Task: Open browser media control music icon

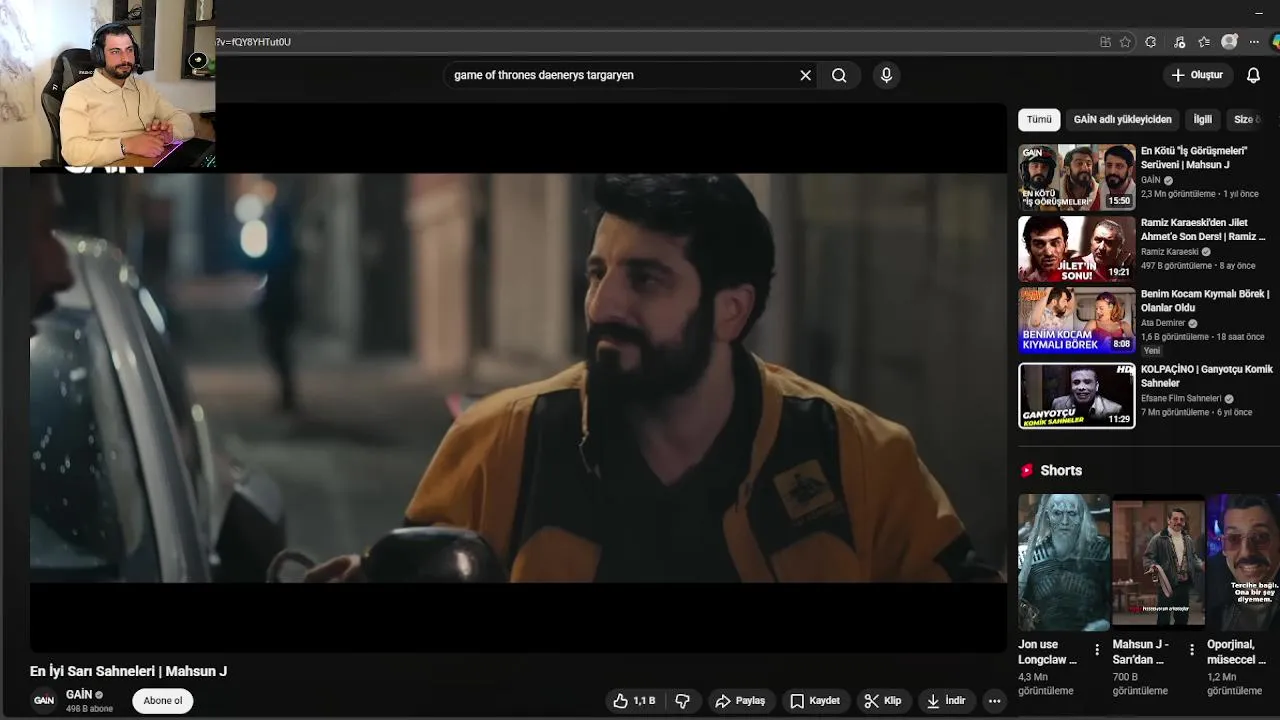Action: [x=1179, y=42]
